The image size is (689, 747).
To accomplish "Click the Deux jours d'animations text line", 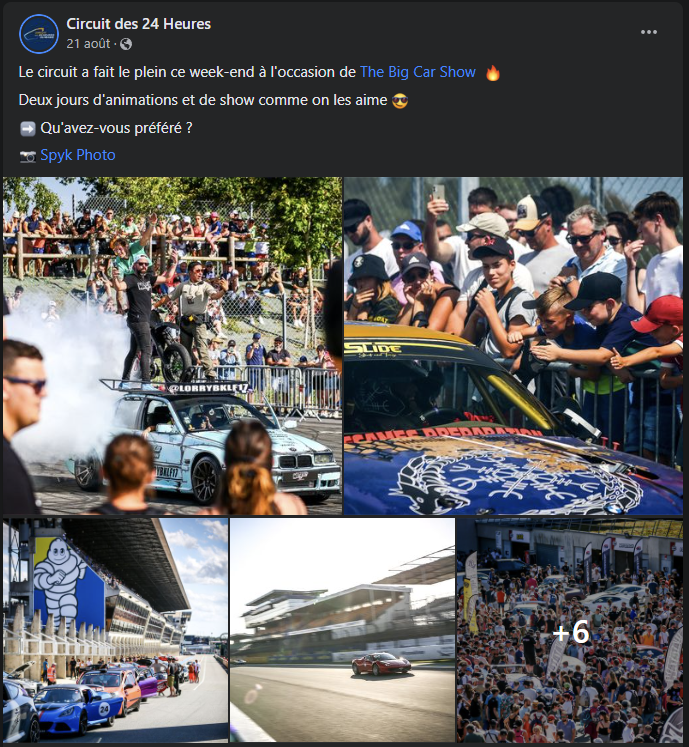I will pos(203,100).
